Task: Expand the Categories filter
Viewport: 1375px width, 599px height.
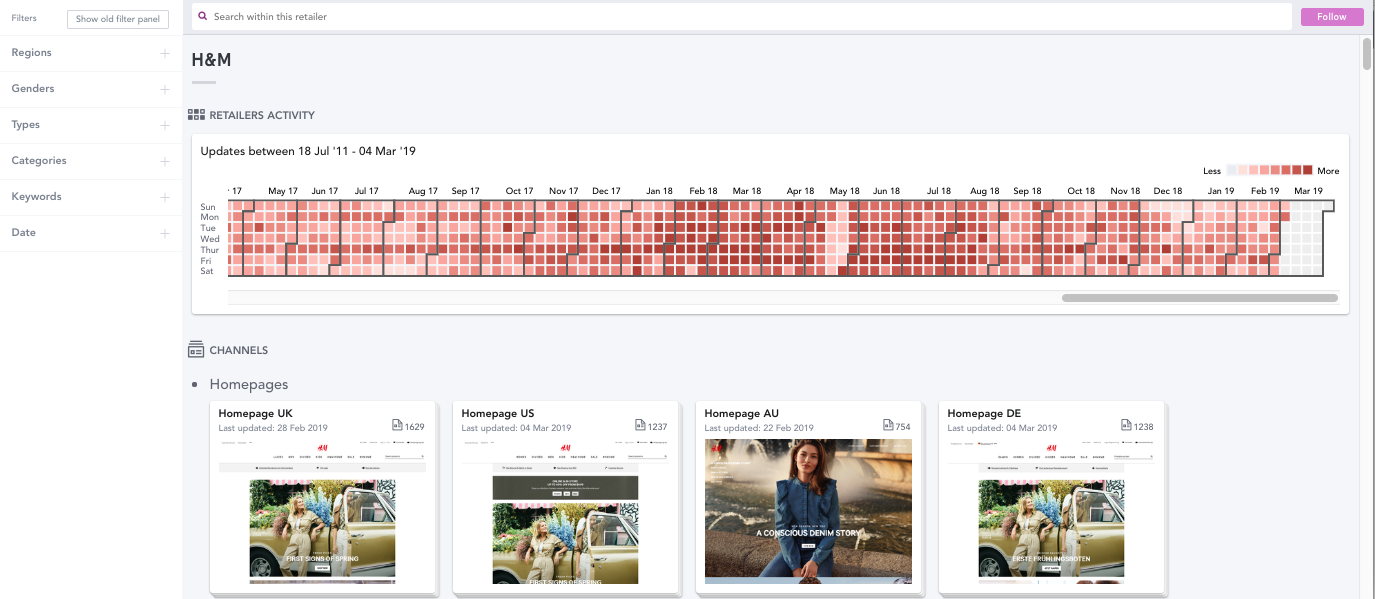Action: coord(91,161)
